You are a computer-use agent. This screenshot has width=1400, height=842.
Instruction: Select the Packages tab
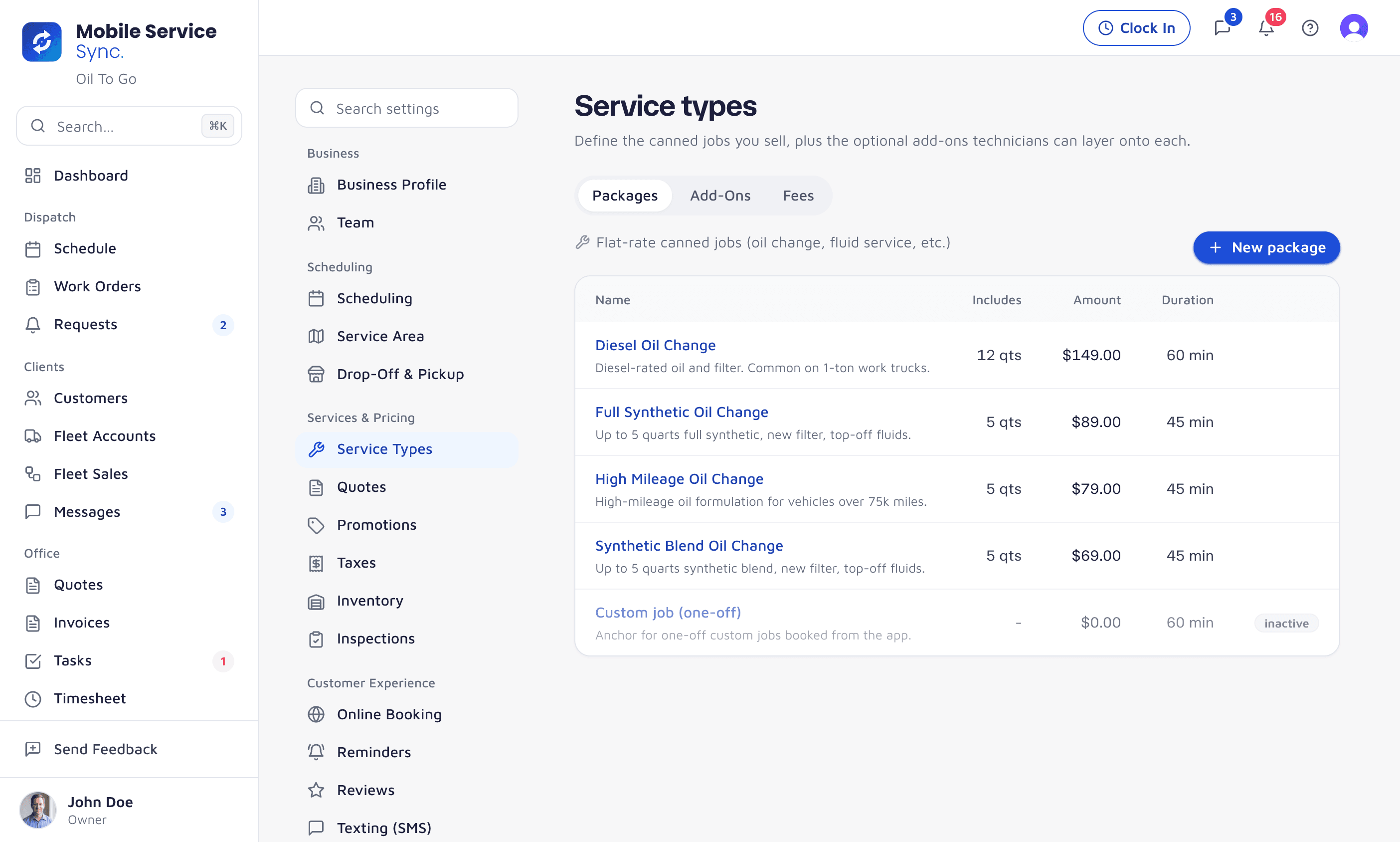click(625, 196)
